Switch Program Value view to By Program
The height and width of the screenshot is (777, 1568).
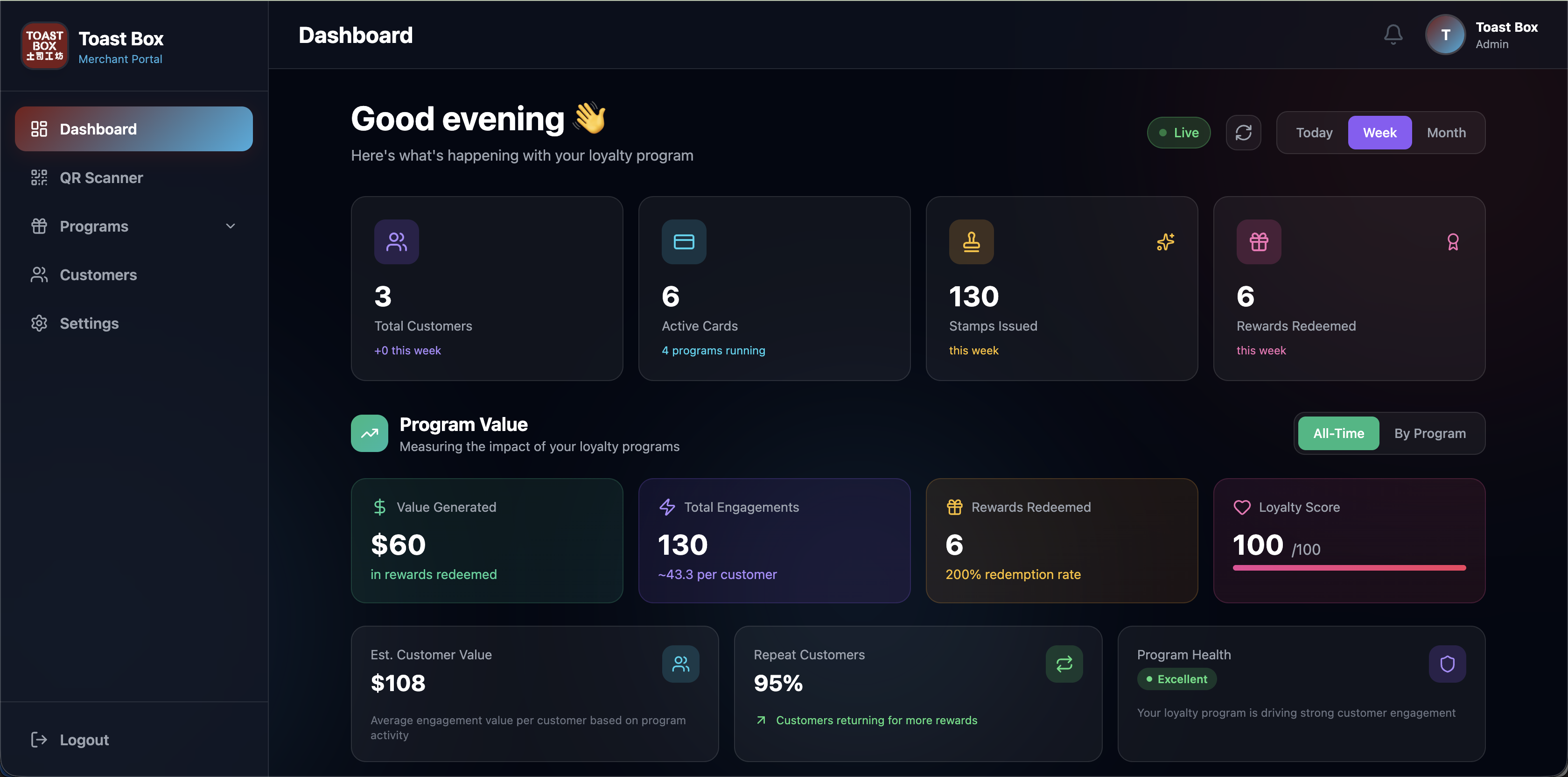point(1430,433)
